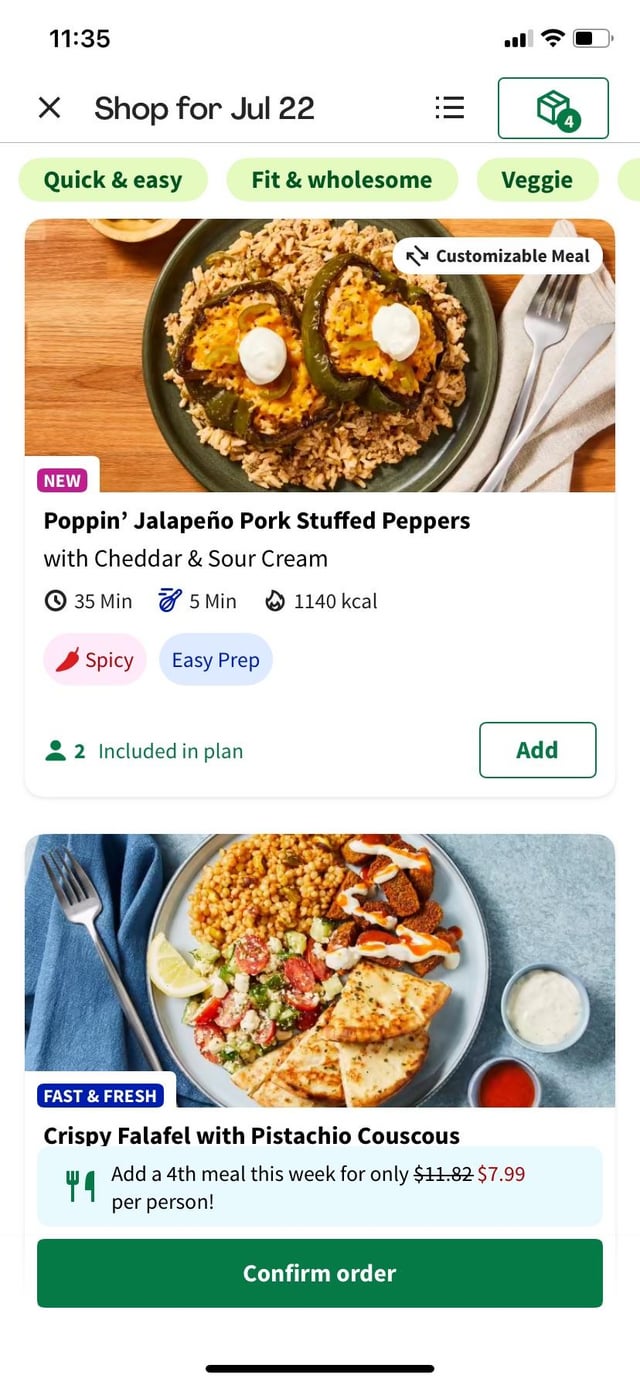Select the Fit & wholesome filter
This screenshot has height=1385, width=640.
[342, 180]
